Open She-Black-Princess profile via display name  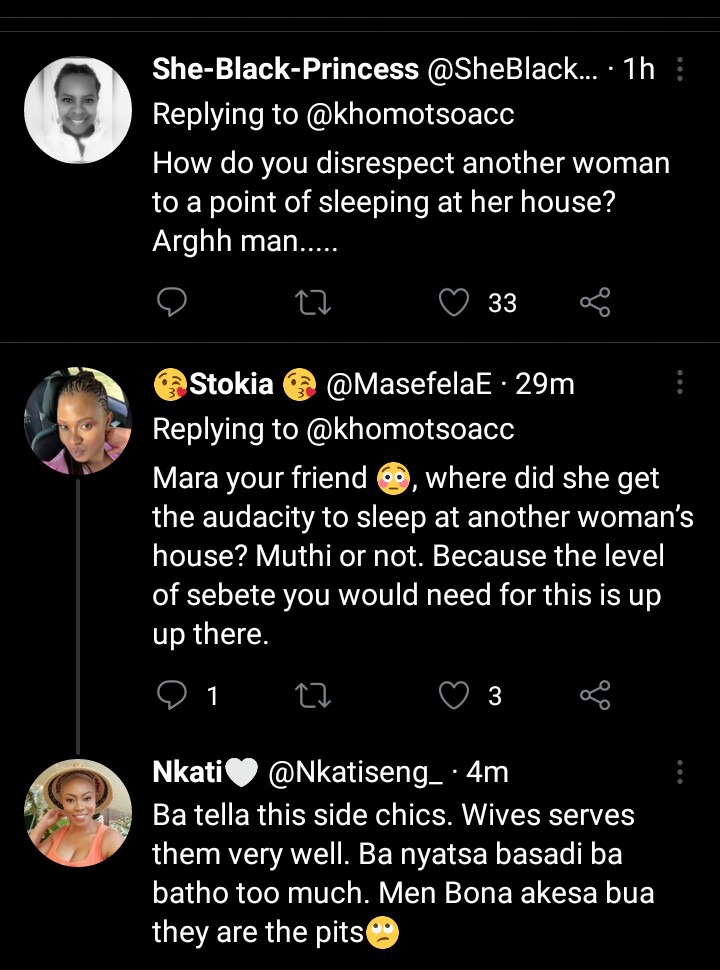(x=285, y=69)
